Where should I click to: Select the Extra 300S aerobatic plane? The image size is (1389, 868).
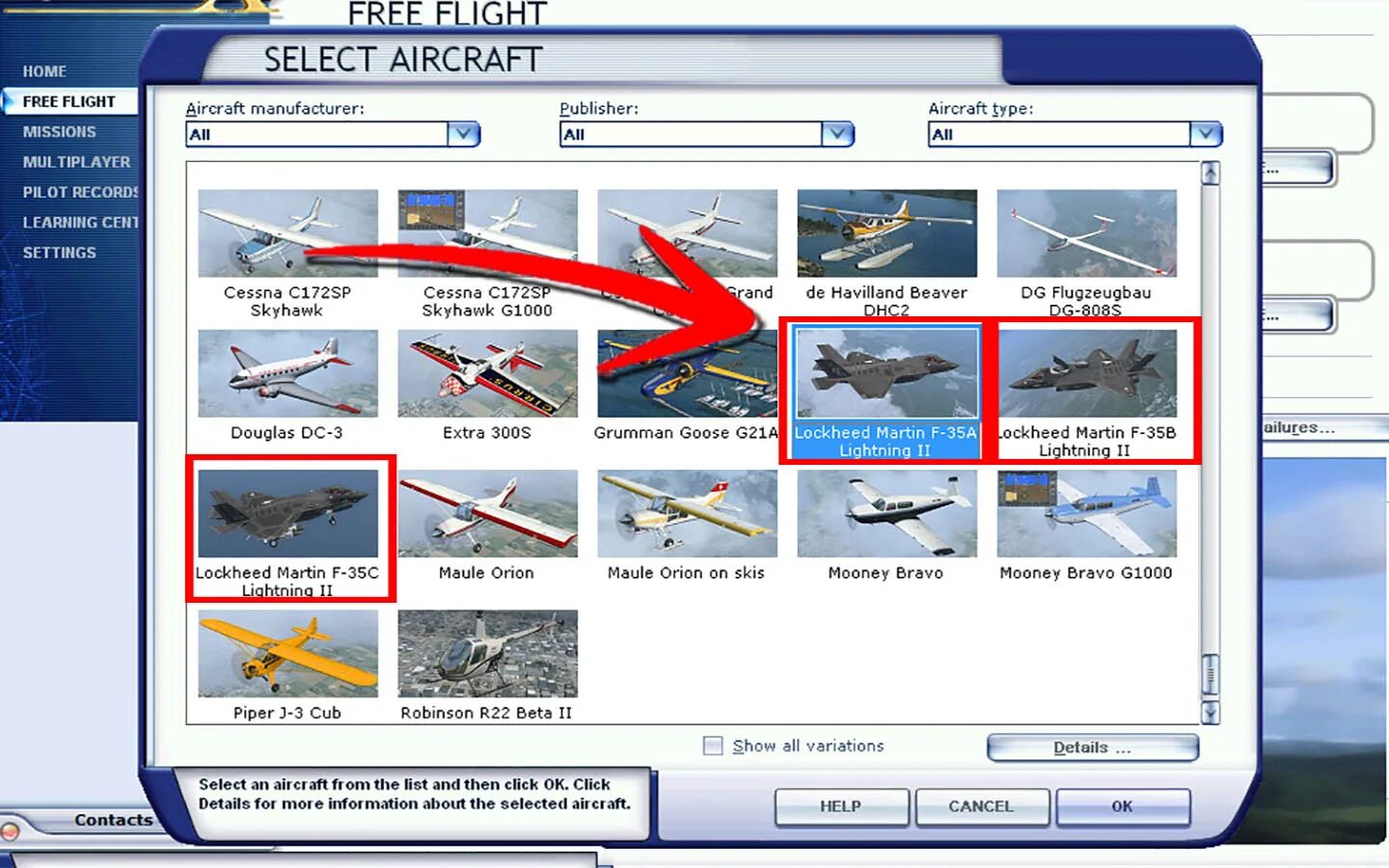coord(487,373)
